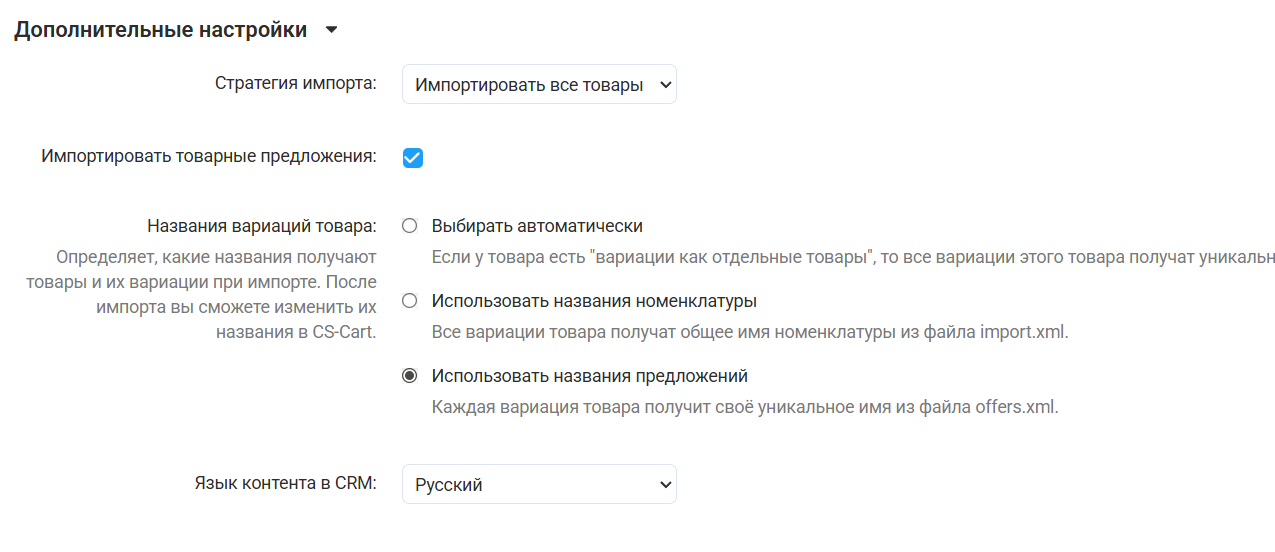The image size is (1275, 552).
Task: Click the help text mentioning offers.xml
Action: (x=744, y=407)
